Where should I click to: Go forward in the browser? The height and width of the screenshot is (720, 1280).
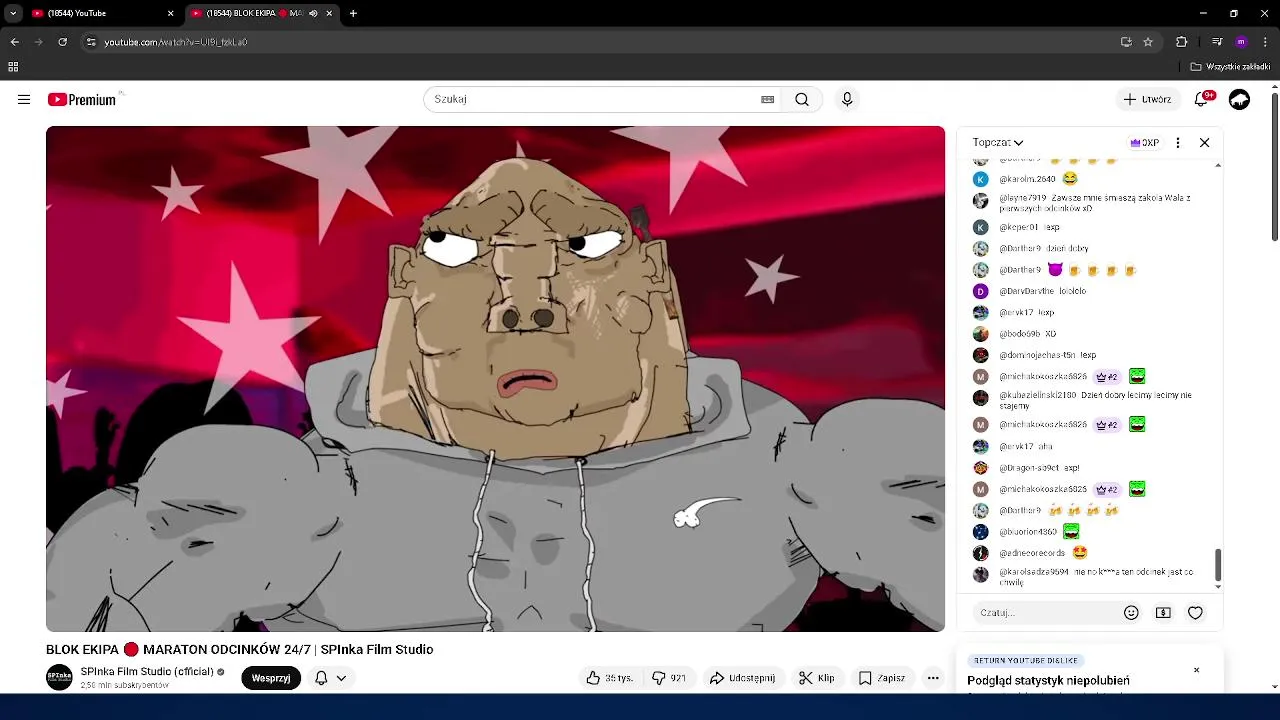pos(38,42)
